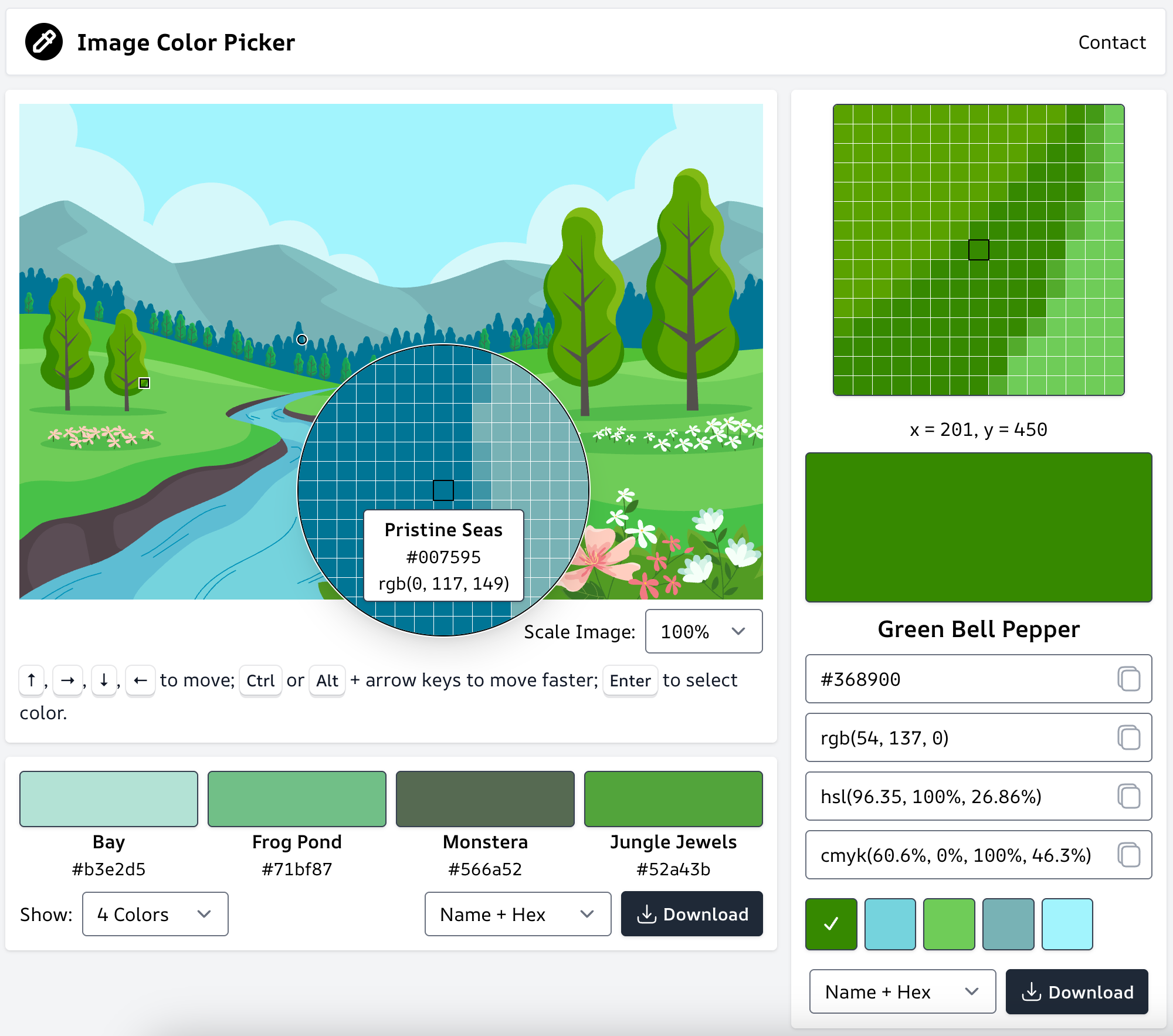Open the Name + Hex format dropdown

pos(518,914)
